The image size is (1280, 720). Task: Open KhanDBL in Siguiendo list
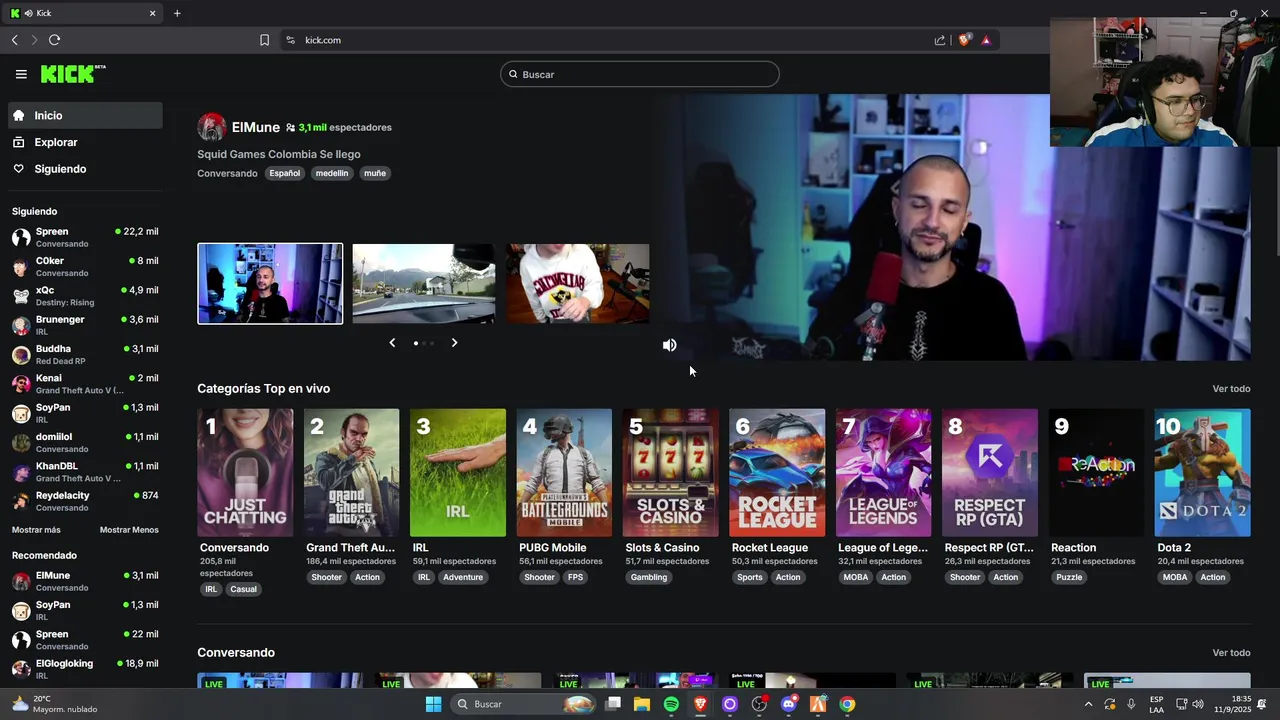click(85, 472)
